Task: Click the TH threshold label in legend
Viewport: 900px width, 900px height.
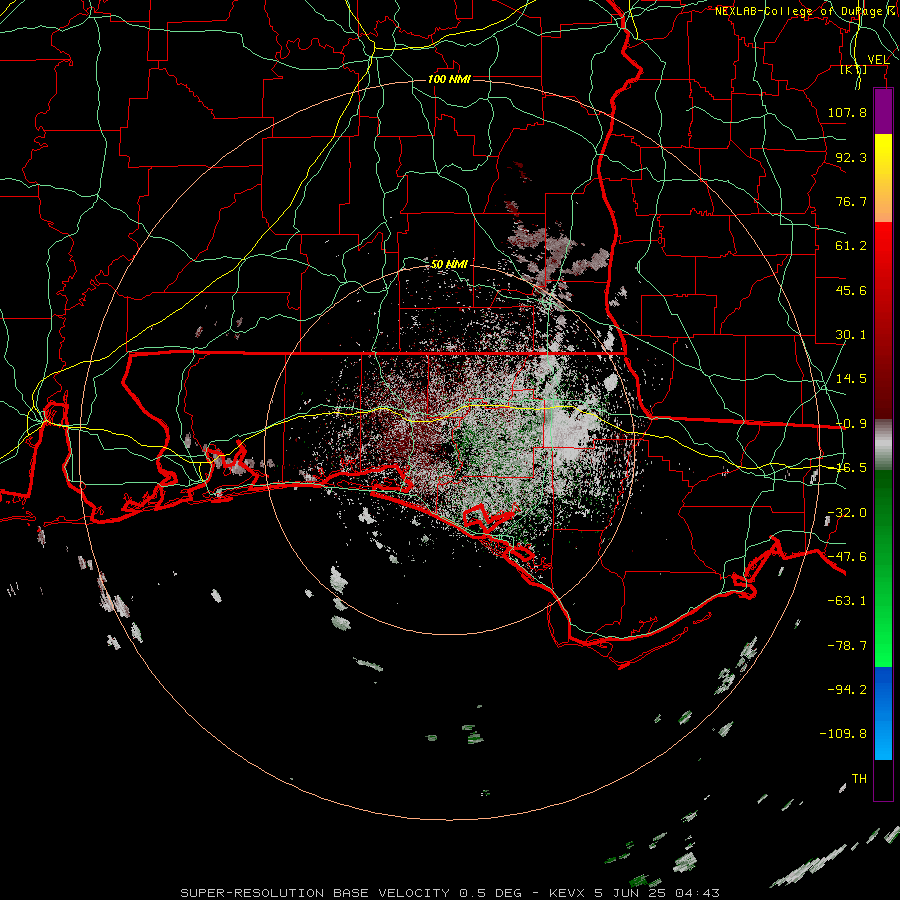Action: tap(859, 778)
